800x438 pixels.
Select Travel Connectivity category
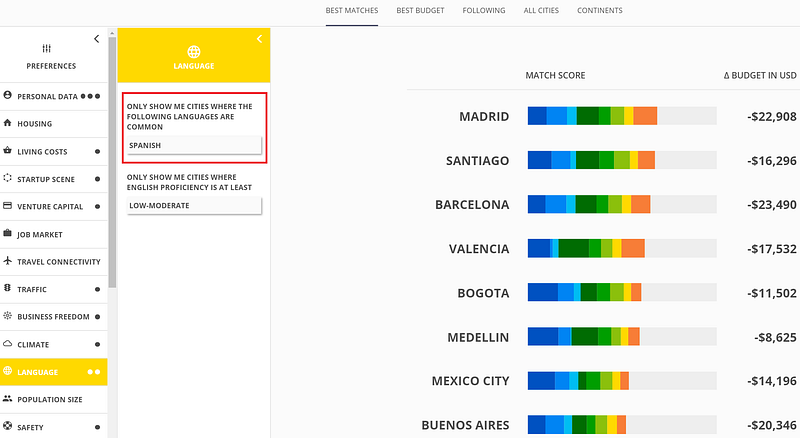click(54, 262)
